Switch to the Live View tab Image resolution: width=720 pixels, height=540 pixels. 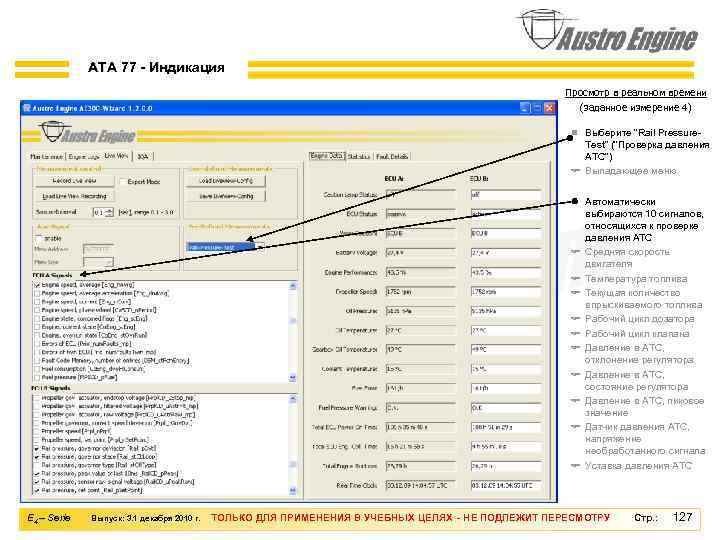116,156
